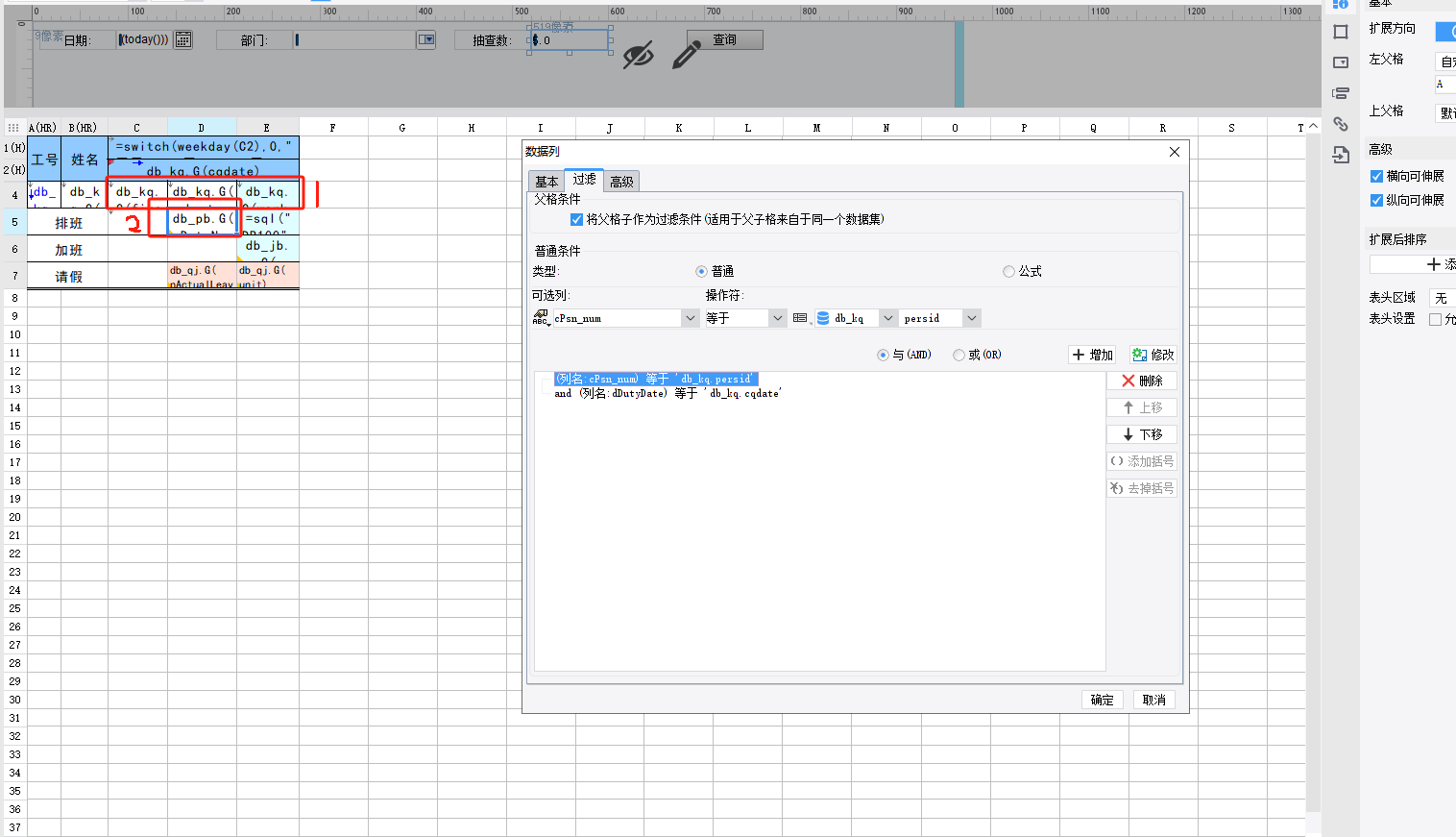Open the hyperlink panel from the chain icon

coord(1341,124)
